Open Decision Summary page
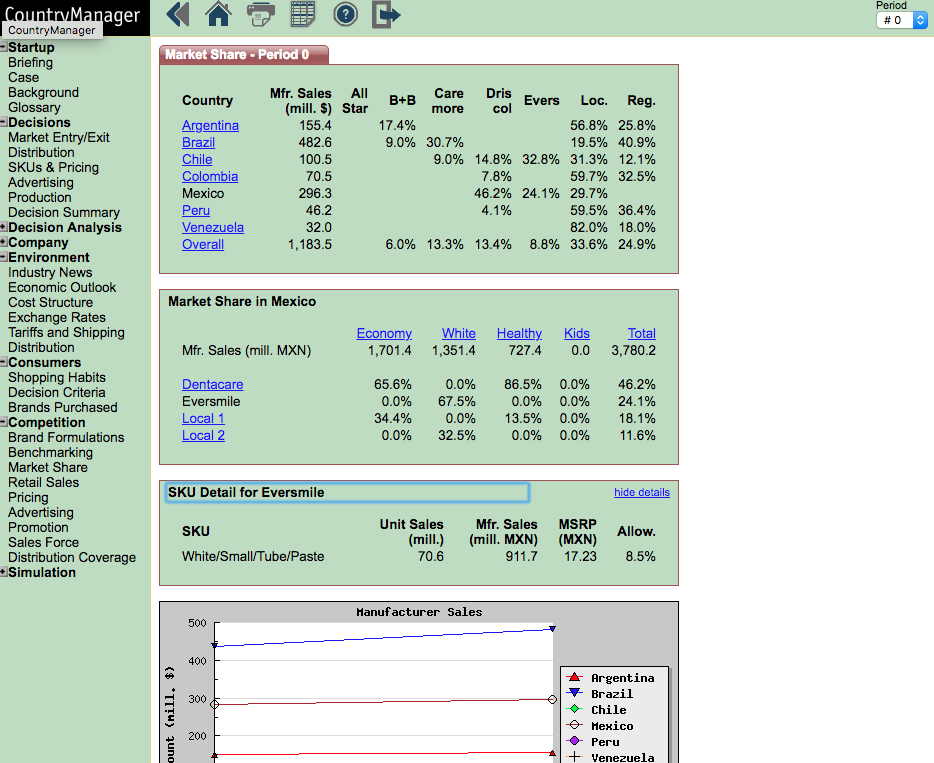Screen dimensions: 934x763 (x=64, y=213)
